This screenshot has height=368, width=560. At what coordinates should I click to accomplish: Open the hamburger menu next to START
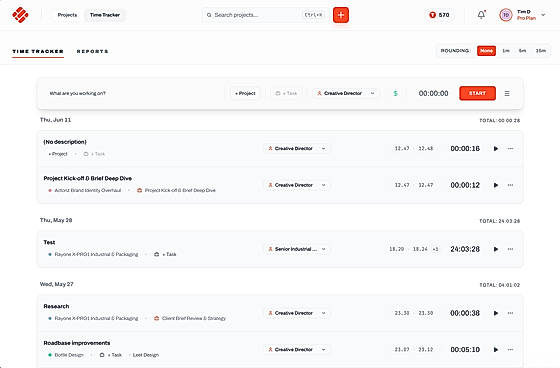(x=507, y=94)
